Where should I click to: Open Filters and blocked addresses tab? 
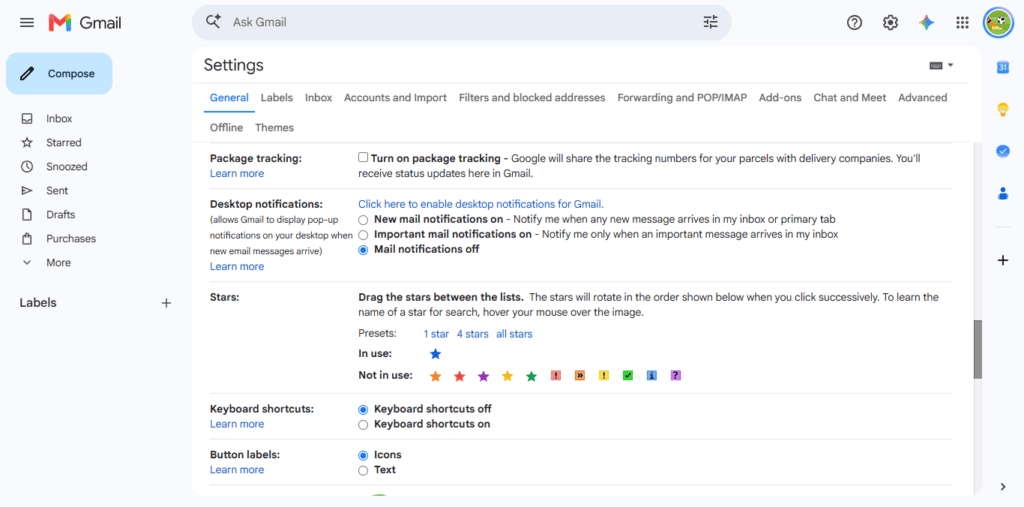point(532,97)
